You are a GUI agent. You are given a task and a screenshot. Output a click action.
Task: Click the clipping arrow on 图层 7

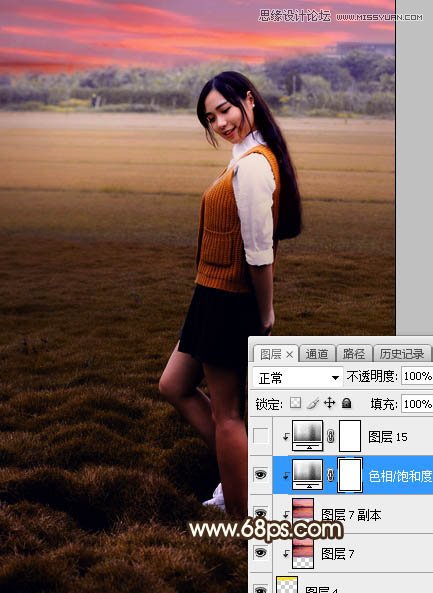(x=286, y=554)
